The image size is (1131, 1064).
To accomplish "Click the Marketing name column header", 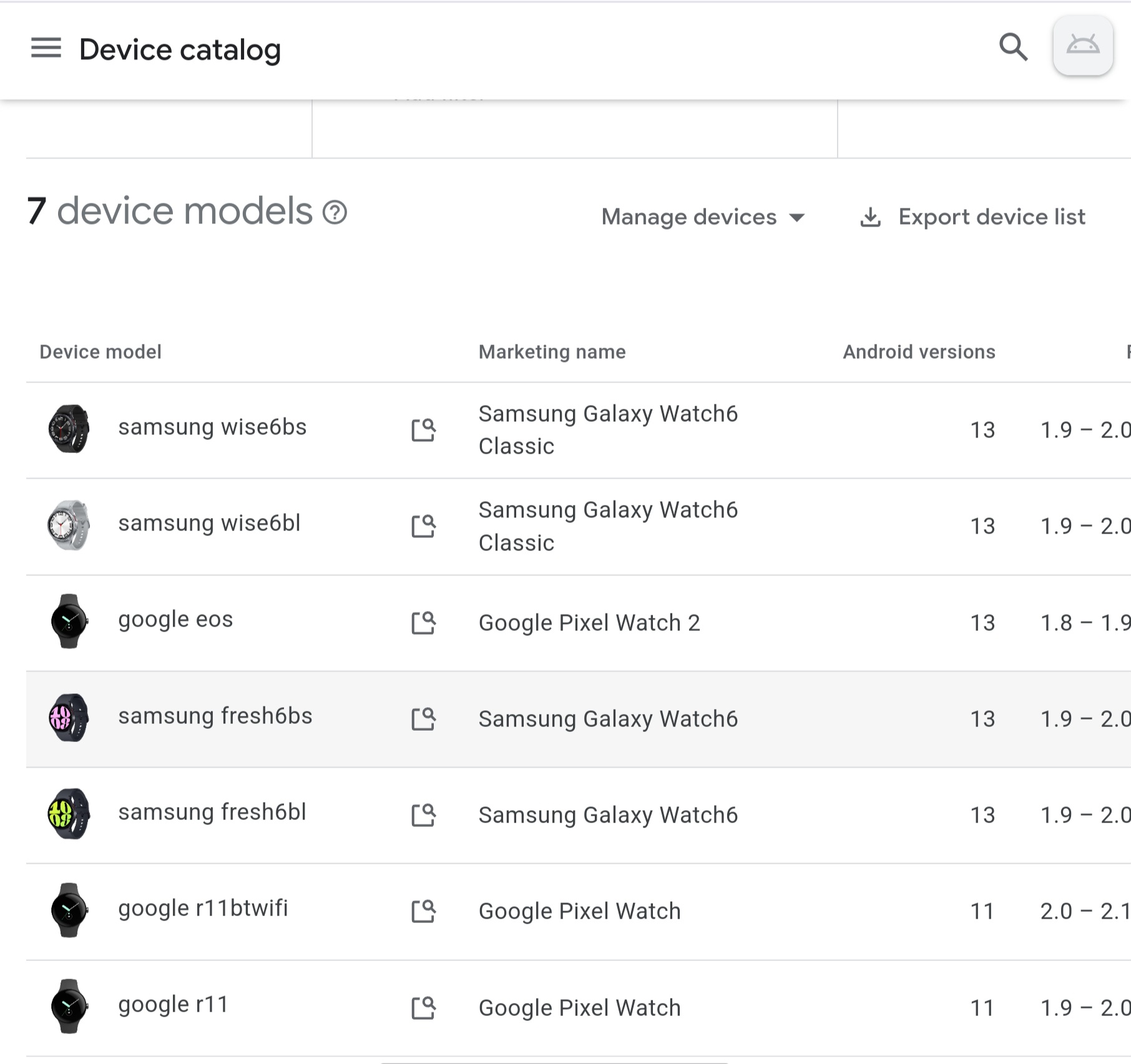I will coord(552,353).
